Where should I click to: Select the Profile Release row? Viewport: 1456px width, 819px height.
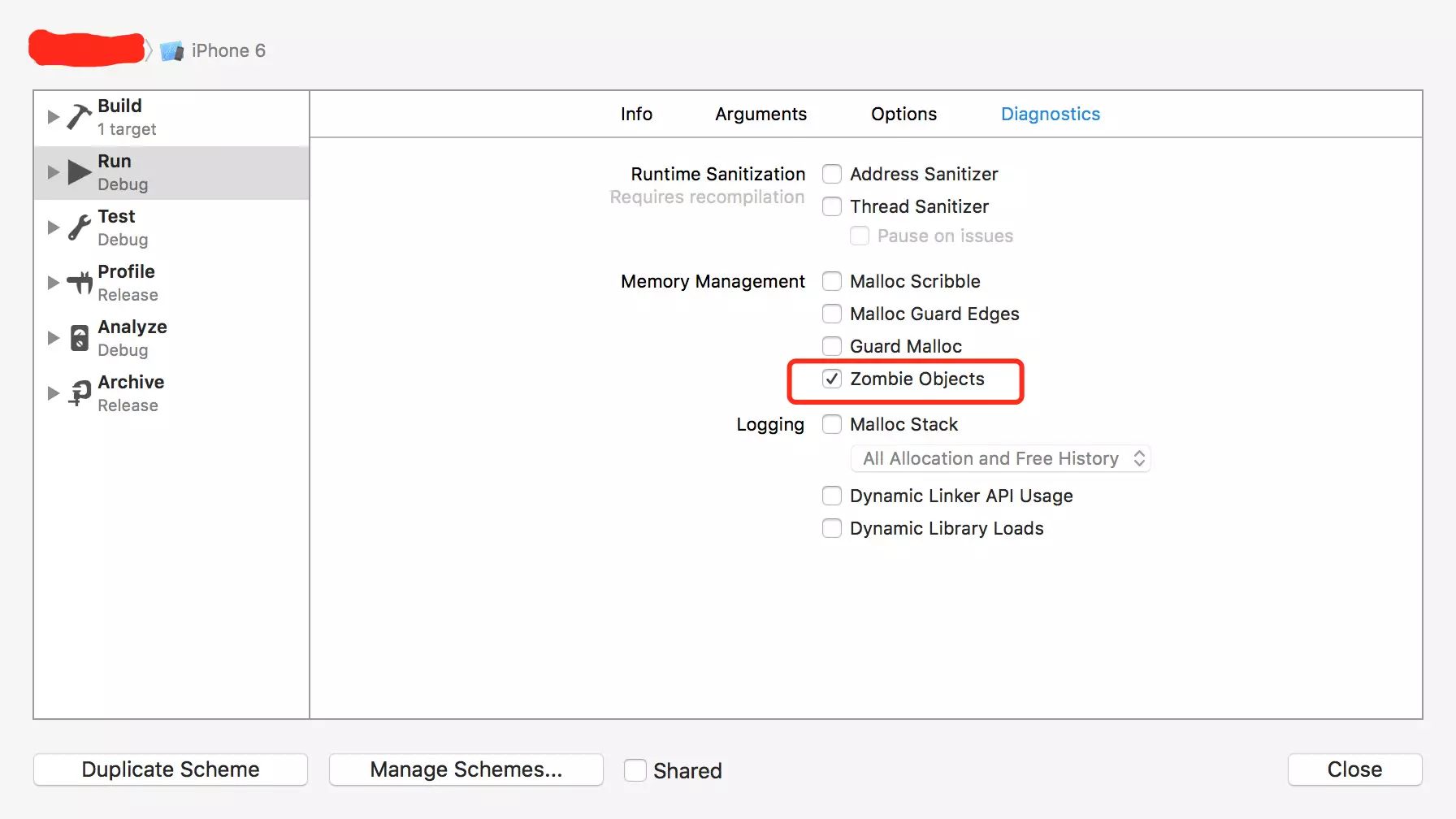coord(171,283)
